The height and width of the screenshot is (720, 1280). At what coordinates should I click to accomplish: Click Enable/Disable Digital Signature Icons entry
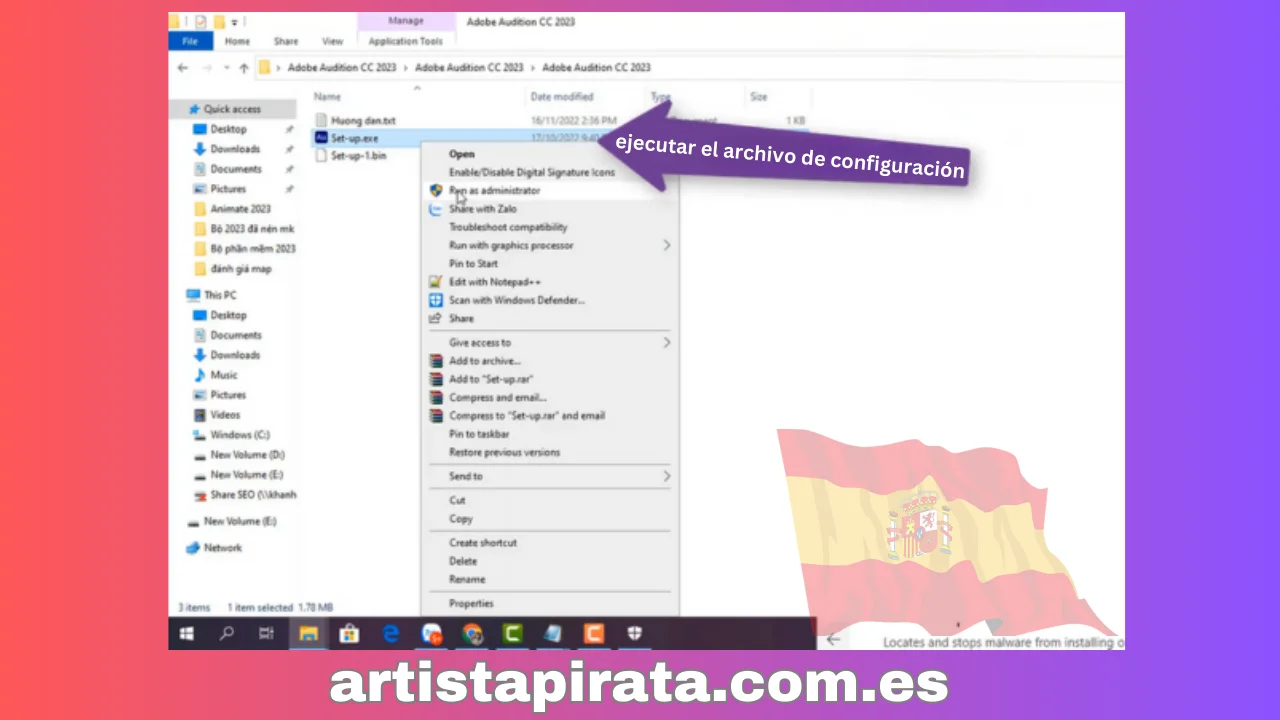pyautogui.click(x=532, y=172)
